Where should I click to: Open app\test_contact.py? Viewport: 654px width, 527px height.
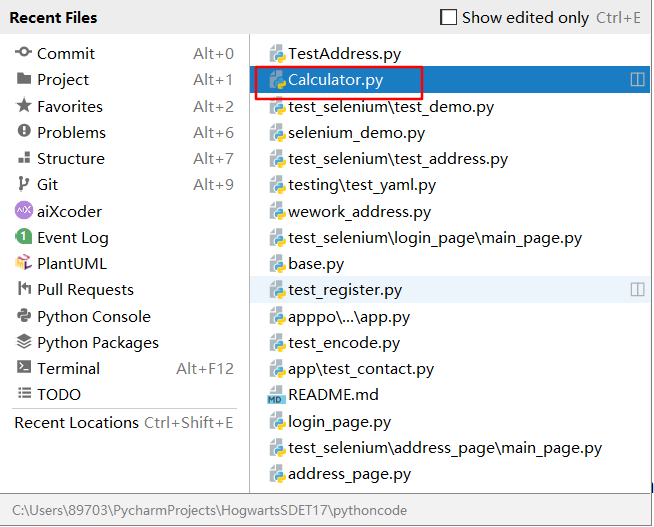[450, 369]
